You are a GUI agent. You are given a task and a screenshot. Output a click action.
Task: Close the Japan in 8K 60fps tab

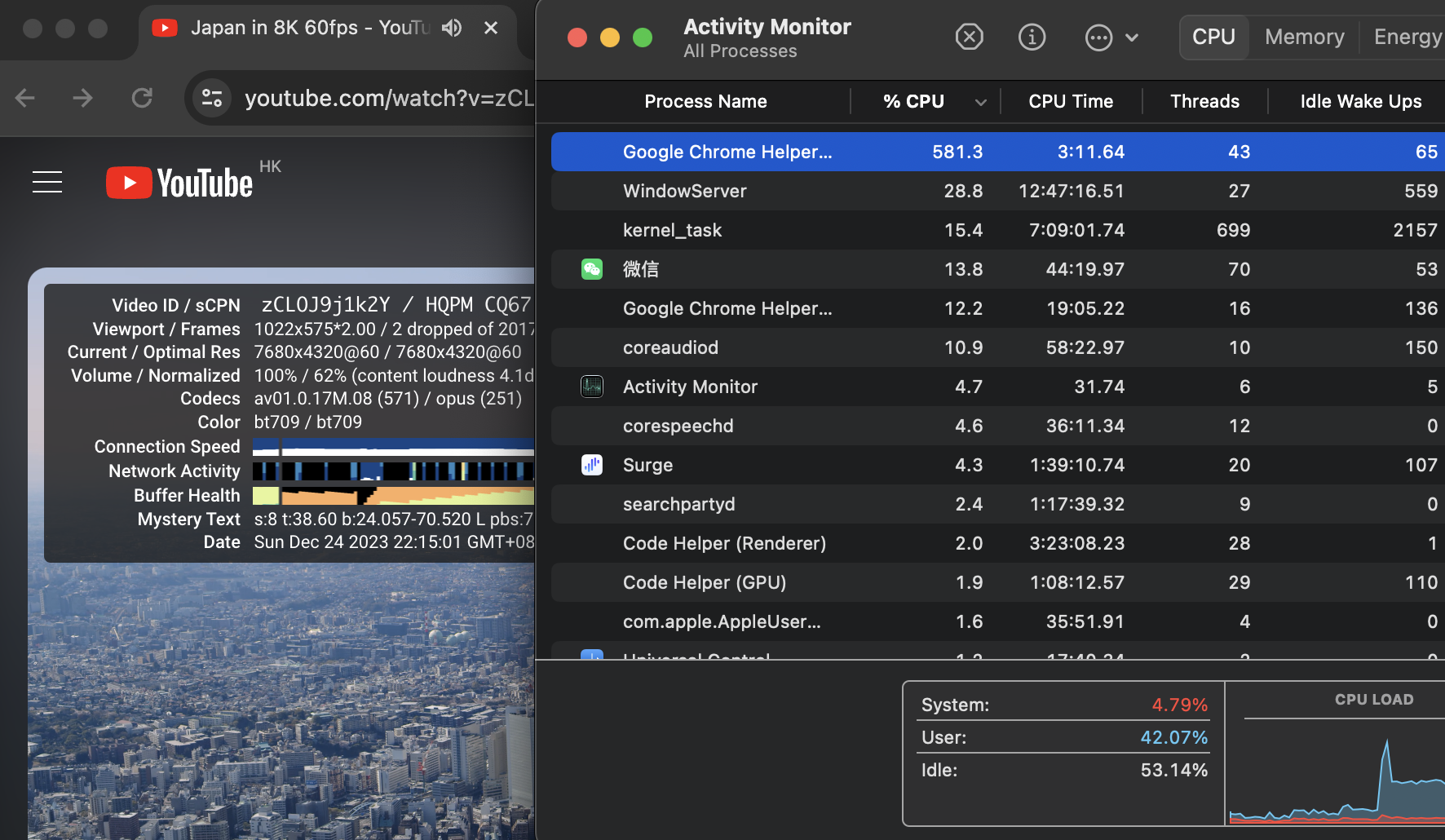[x=491, y=29]
